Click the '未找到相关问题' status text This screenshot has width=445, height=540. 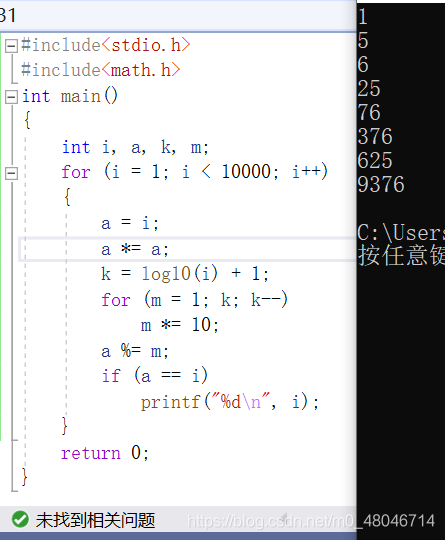95,520
